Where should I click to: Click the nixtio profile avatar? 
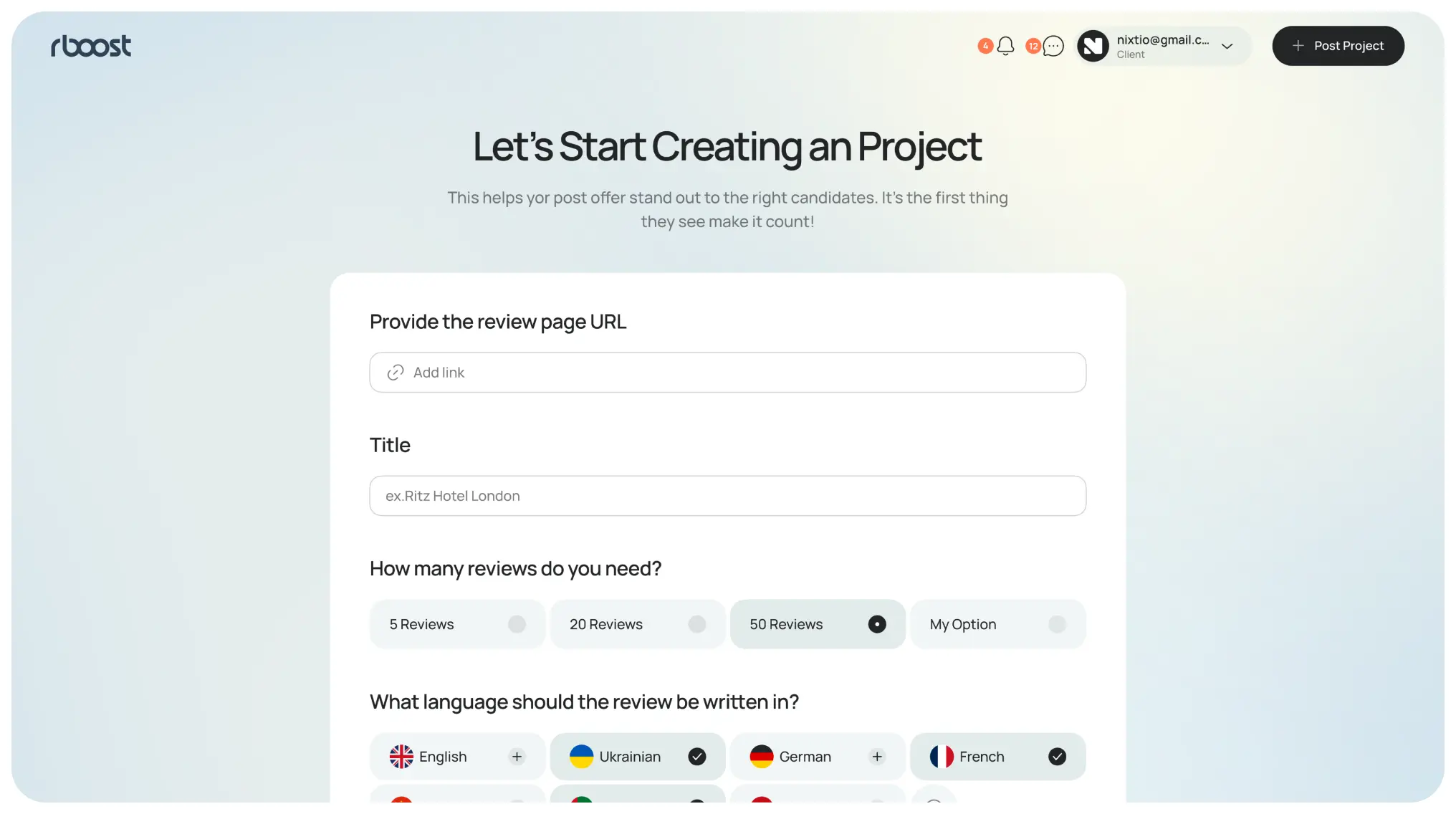[x=1093, y=46]
